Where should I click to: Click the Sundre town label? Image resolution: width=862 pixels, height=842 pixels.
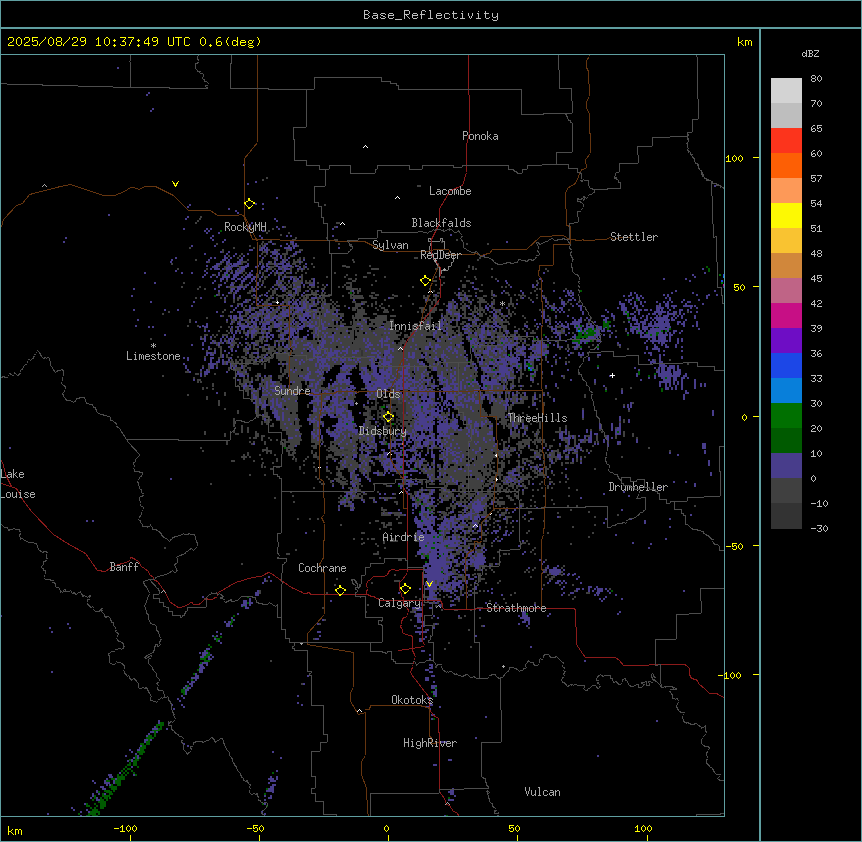(292, 391)
